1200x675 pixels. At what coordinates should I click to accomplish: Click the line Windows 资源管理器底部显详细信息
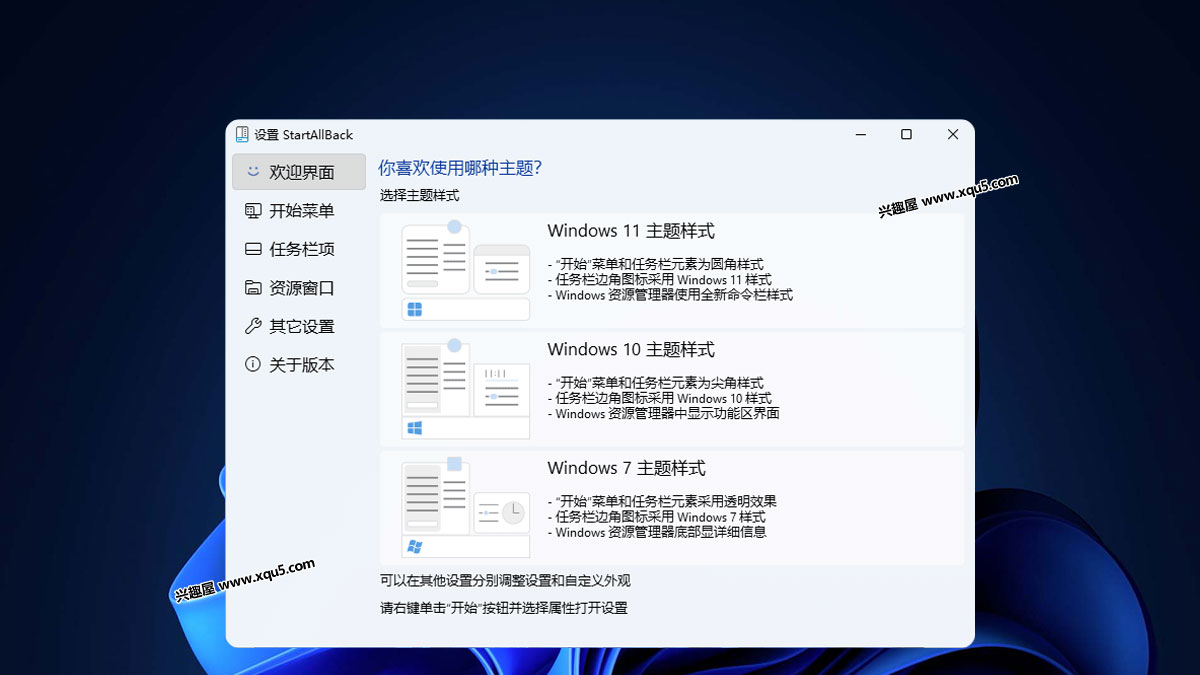pyautogui.click(x=657, y=532)
